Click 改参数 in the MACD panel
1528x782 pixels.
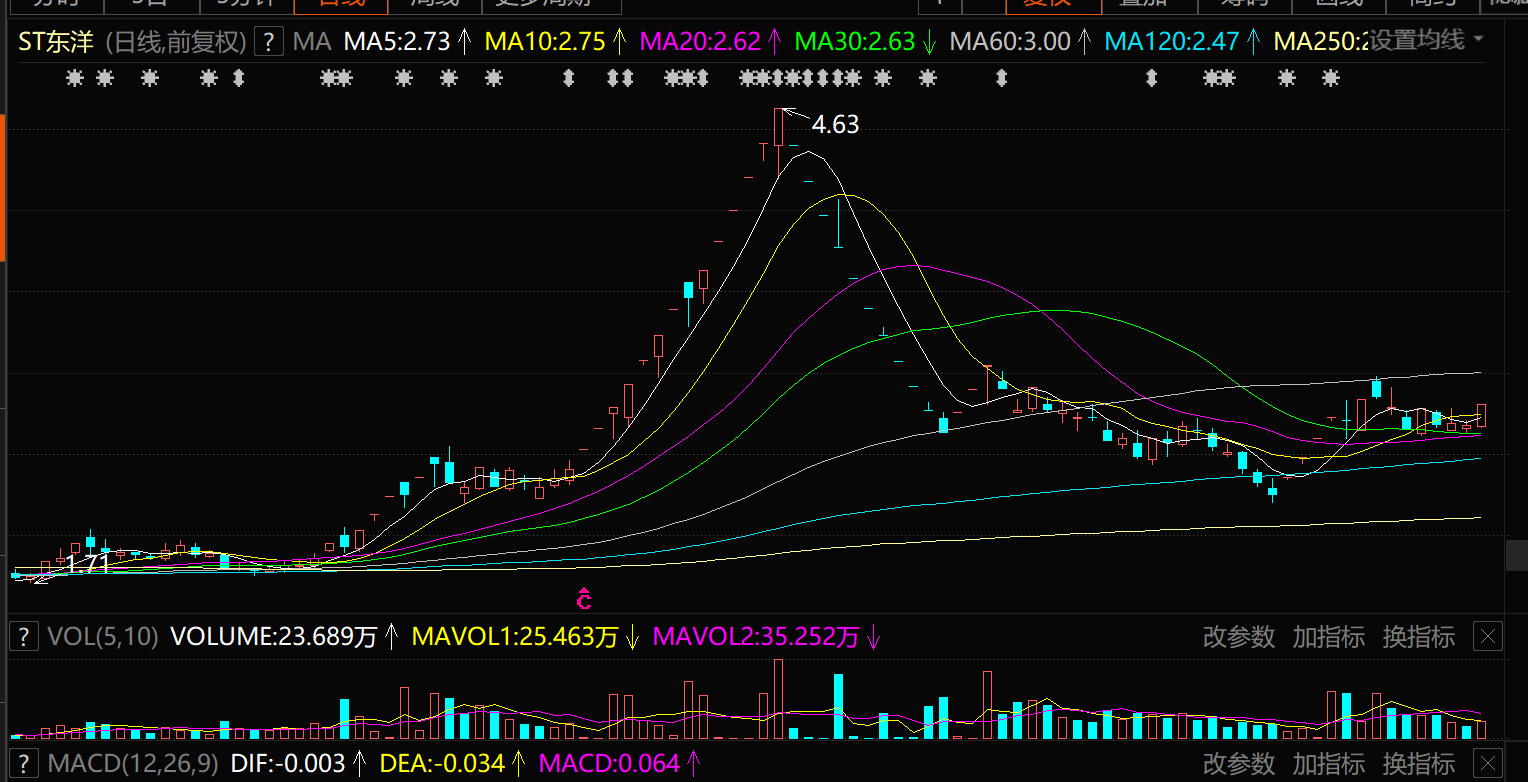click(x=1238, y=764)
